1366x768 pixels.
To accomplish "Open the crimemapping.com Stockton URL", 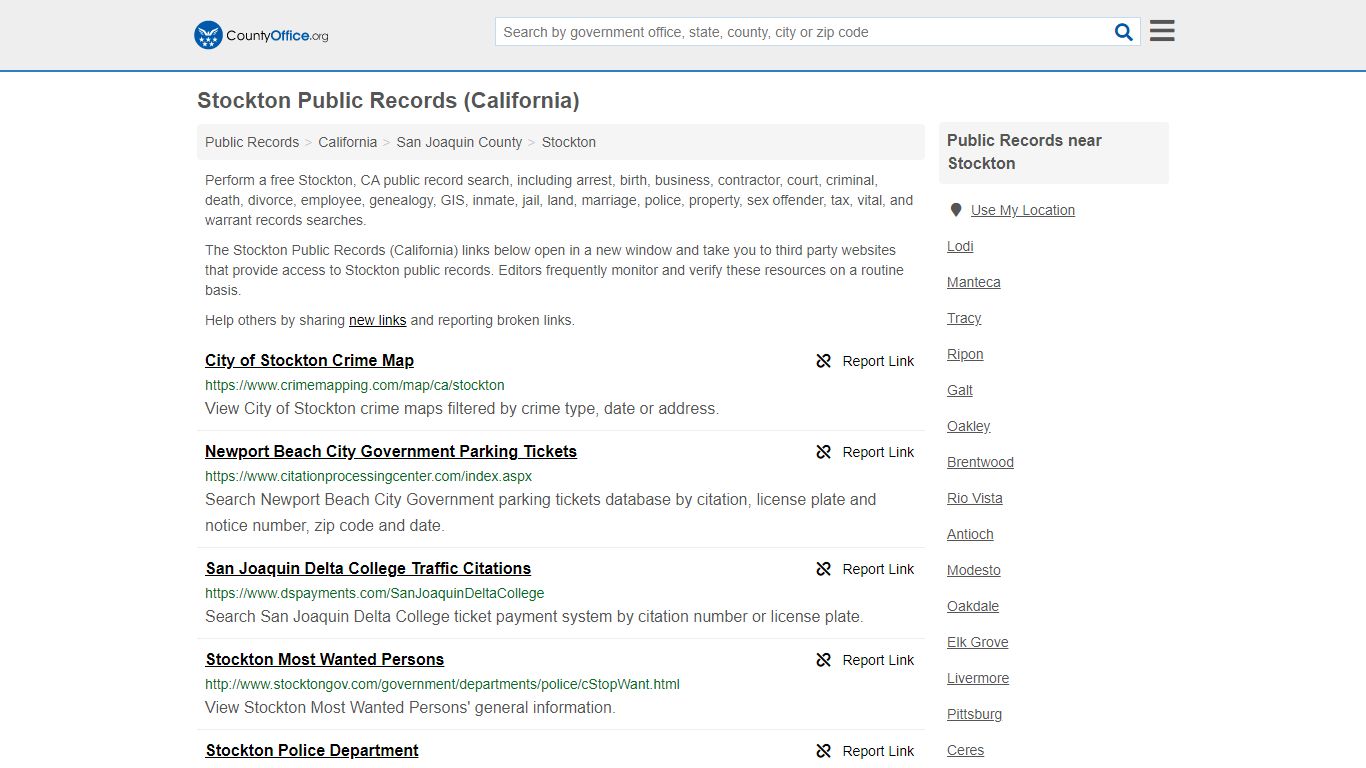I will pyautogui.click(x=355, y=385).
